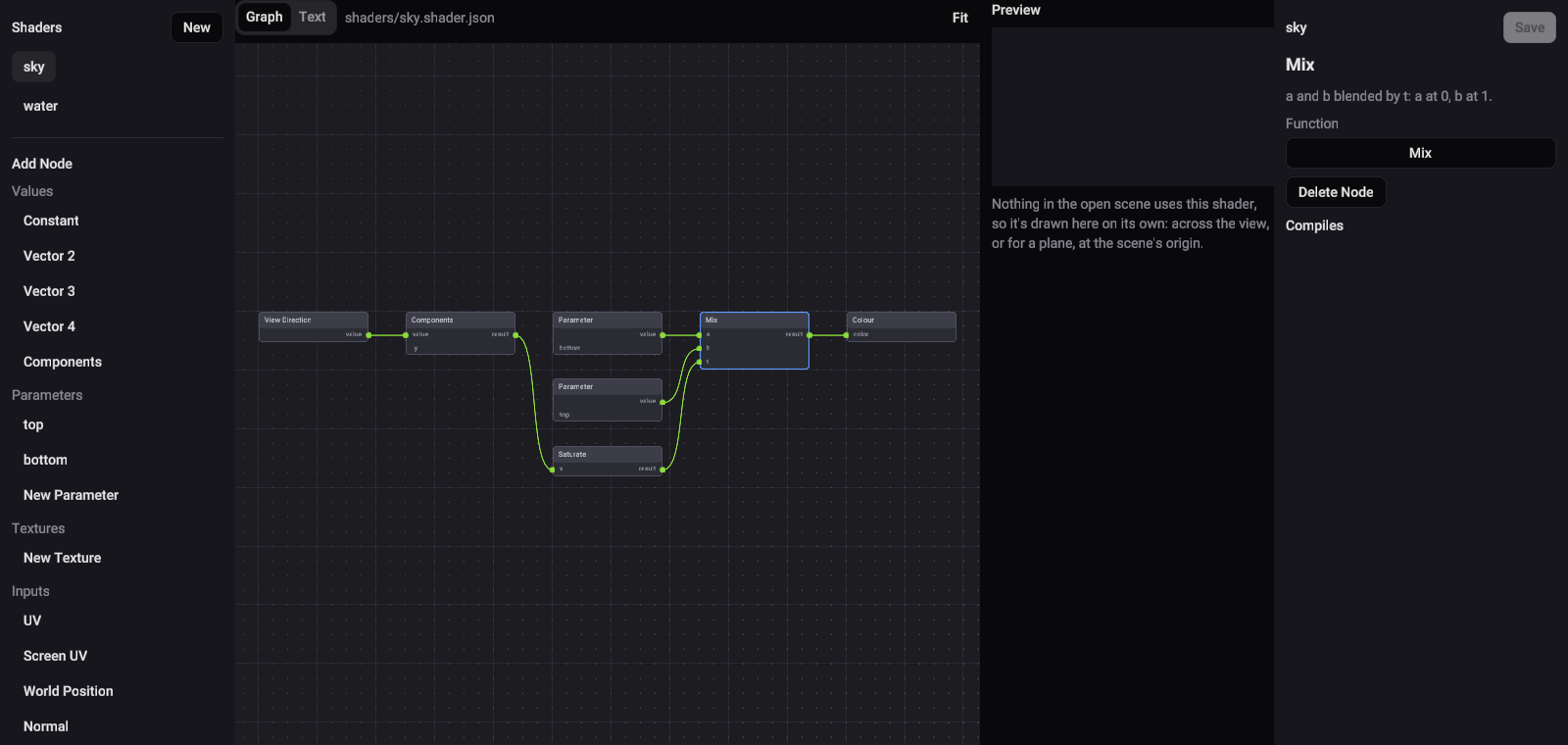
Task: Add a UV input node
Action: pyautogui.click(x=32, y=621)
